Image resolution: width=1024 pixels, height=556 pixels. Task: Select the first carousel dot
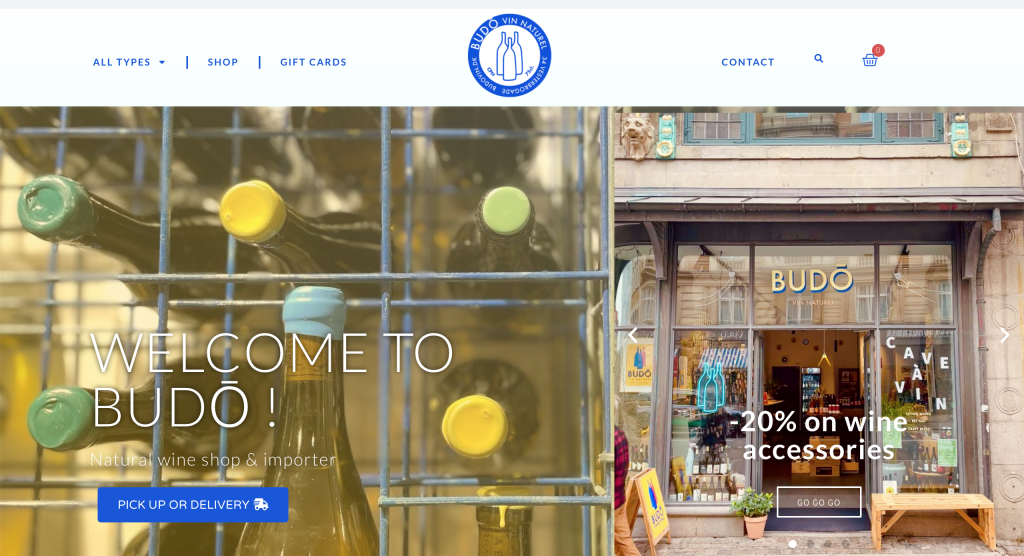(793, 544)
